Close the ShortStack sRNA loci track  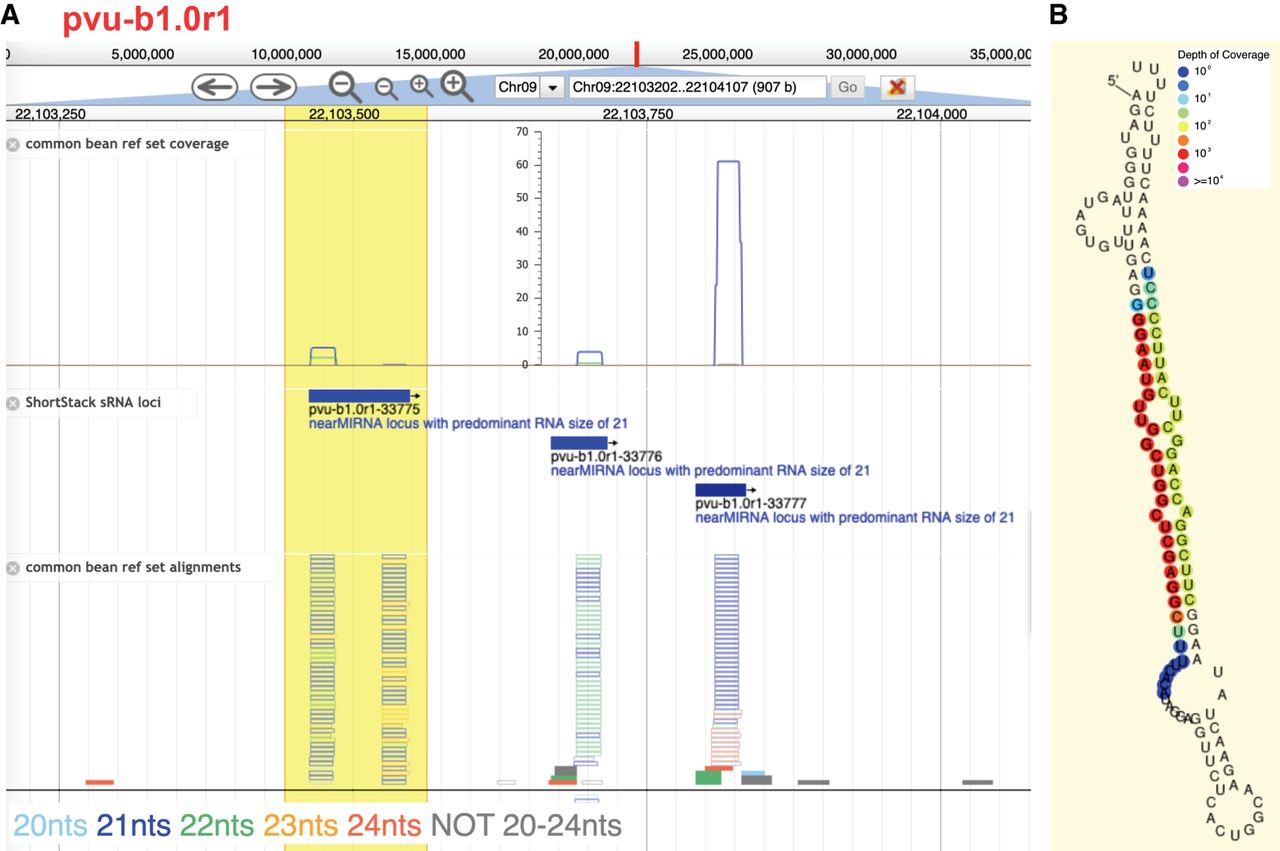(x=13, y=403)
